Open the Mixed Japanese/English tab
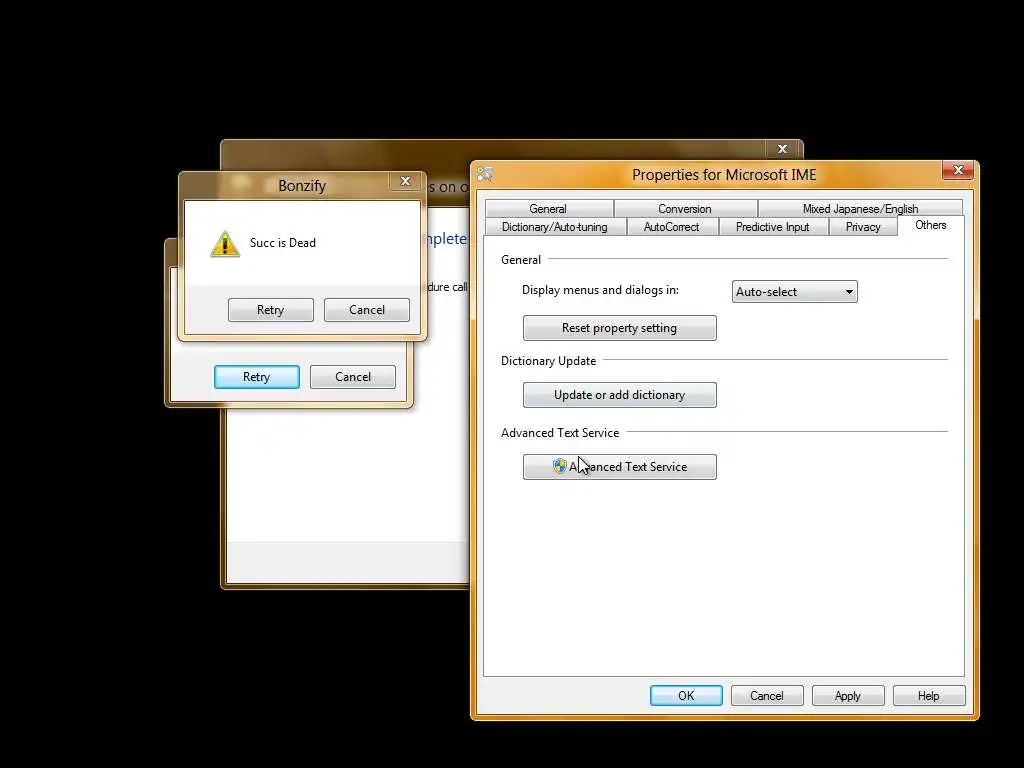The width and height of the screenshot is (1024, 768). tap(860, 208)
